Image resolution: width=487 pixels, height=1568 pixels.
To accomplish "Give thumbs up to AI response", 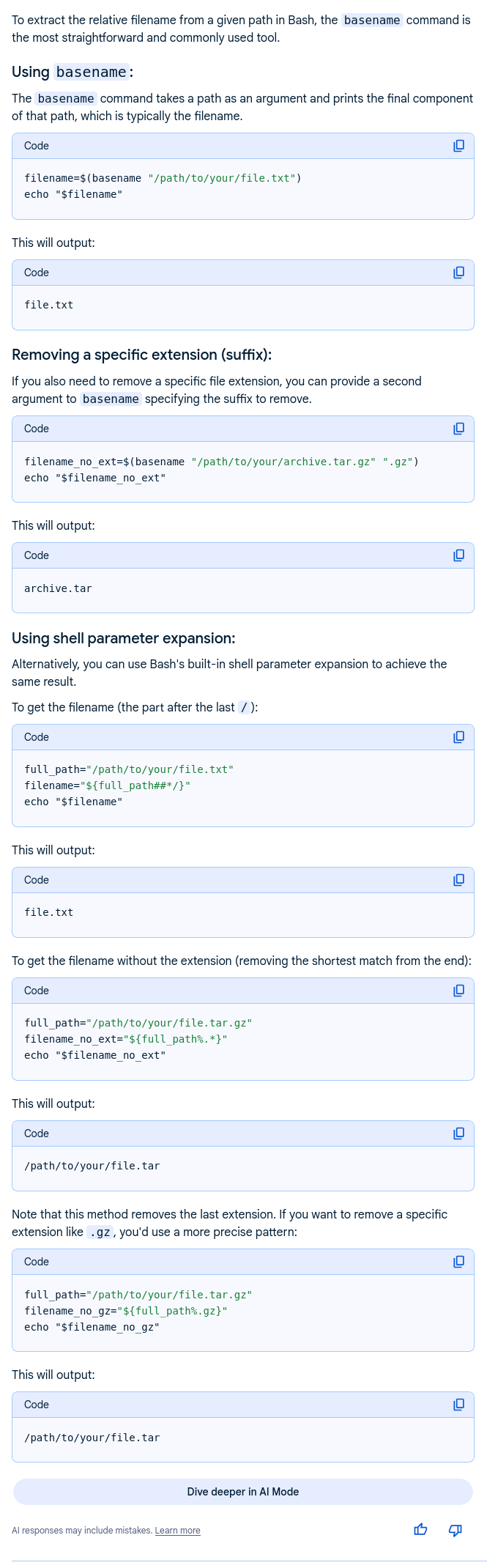I will point(420,1530).
